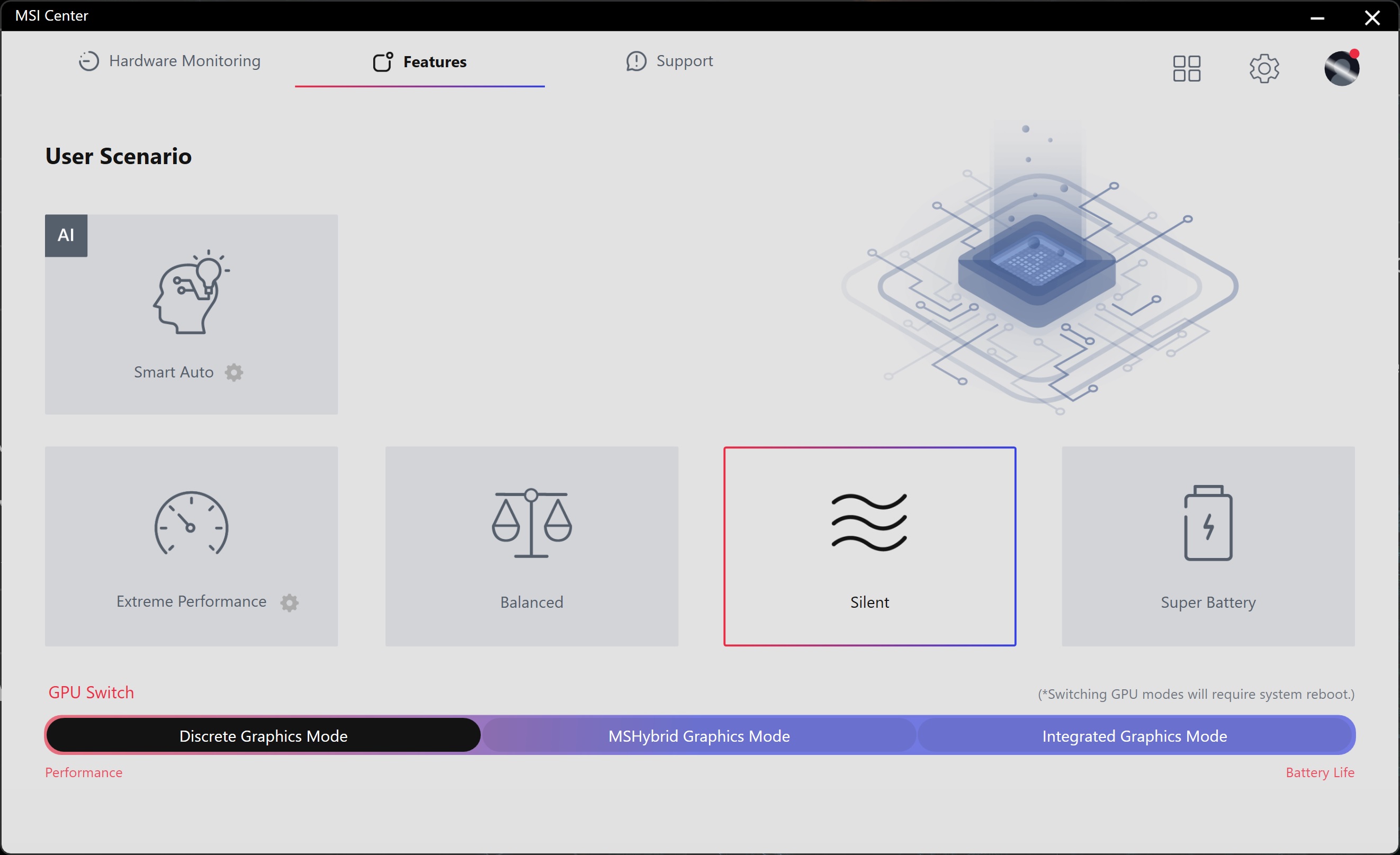Click the Silent waves icon
1400x855 pixels.
(869, 523)
